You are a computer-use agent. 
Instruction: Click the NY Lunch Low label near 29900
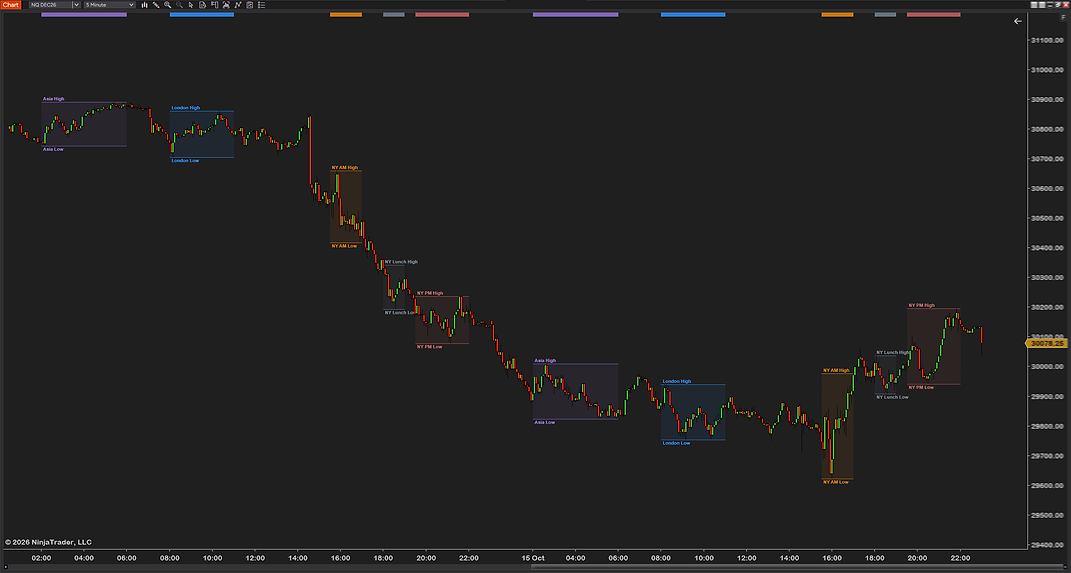coord(892,397)
